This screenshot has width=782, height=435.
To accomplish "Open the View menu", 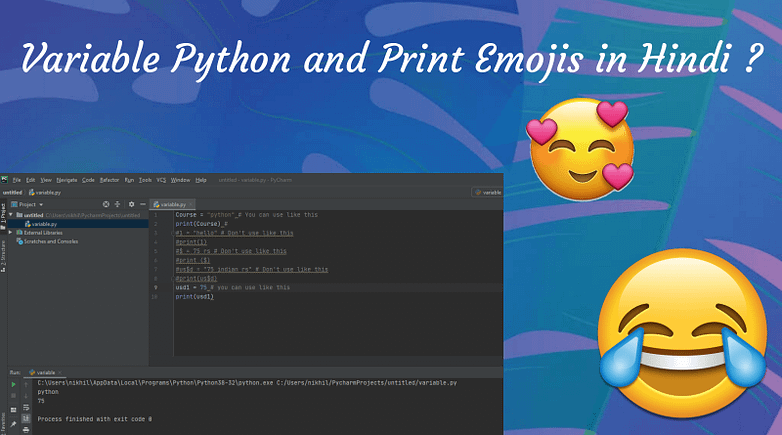I will point(46,180).
